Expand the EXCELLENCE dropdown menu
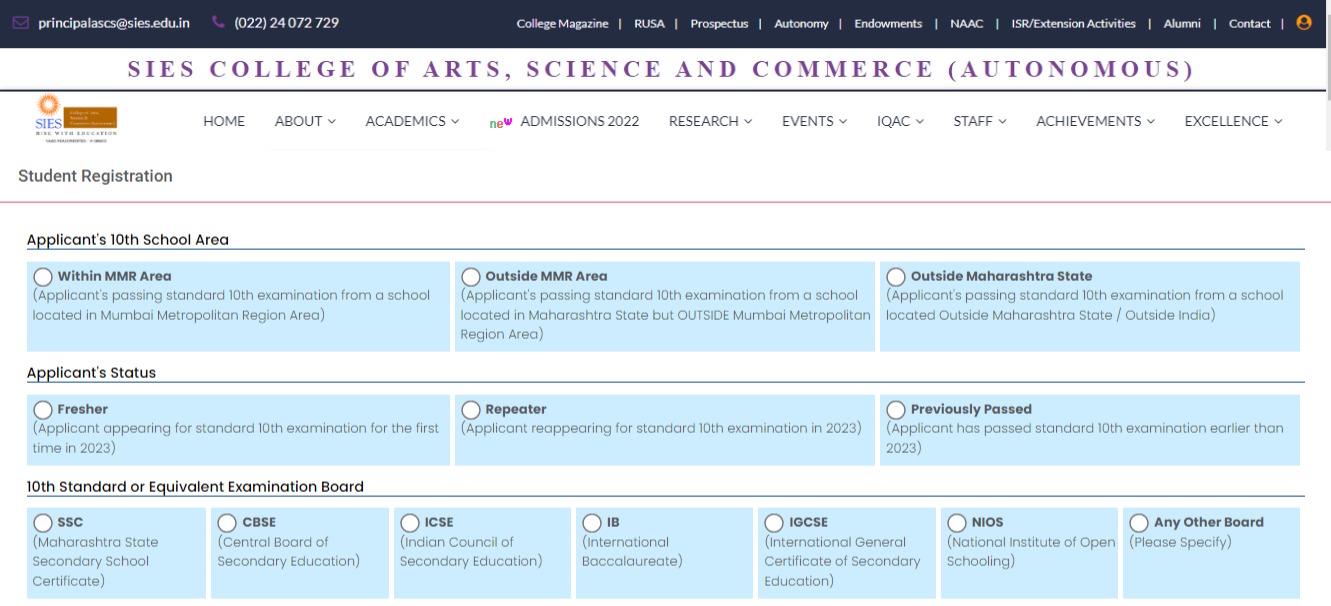Viewport: 1331px width, 606px height. [x=1233, y=121]
